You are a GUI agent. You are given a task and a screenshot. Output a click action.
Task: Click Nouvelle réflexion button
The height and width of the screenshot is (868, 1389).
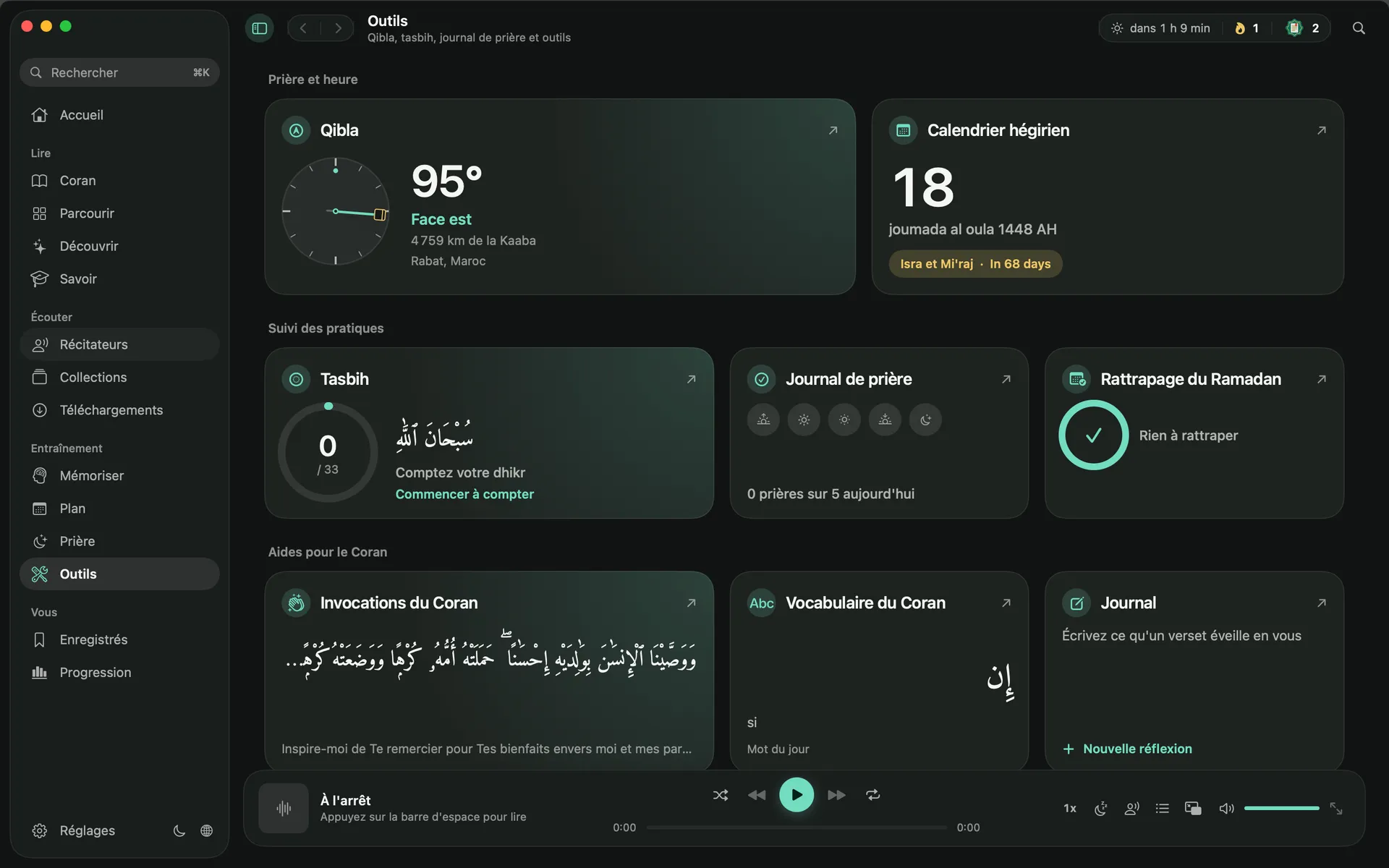(1127, 749)
